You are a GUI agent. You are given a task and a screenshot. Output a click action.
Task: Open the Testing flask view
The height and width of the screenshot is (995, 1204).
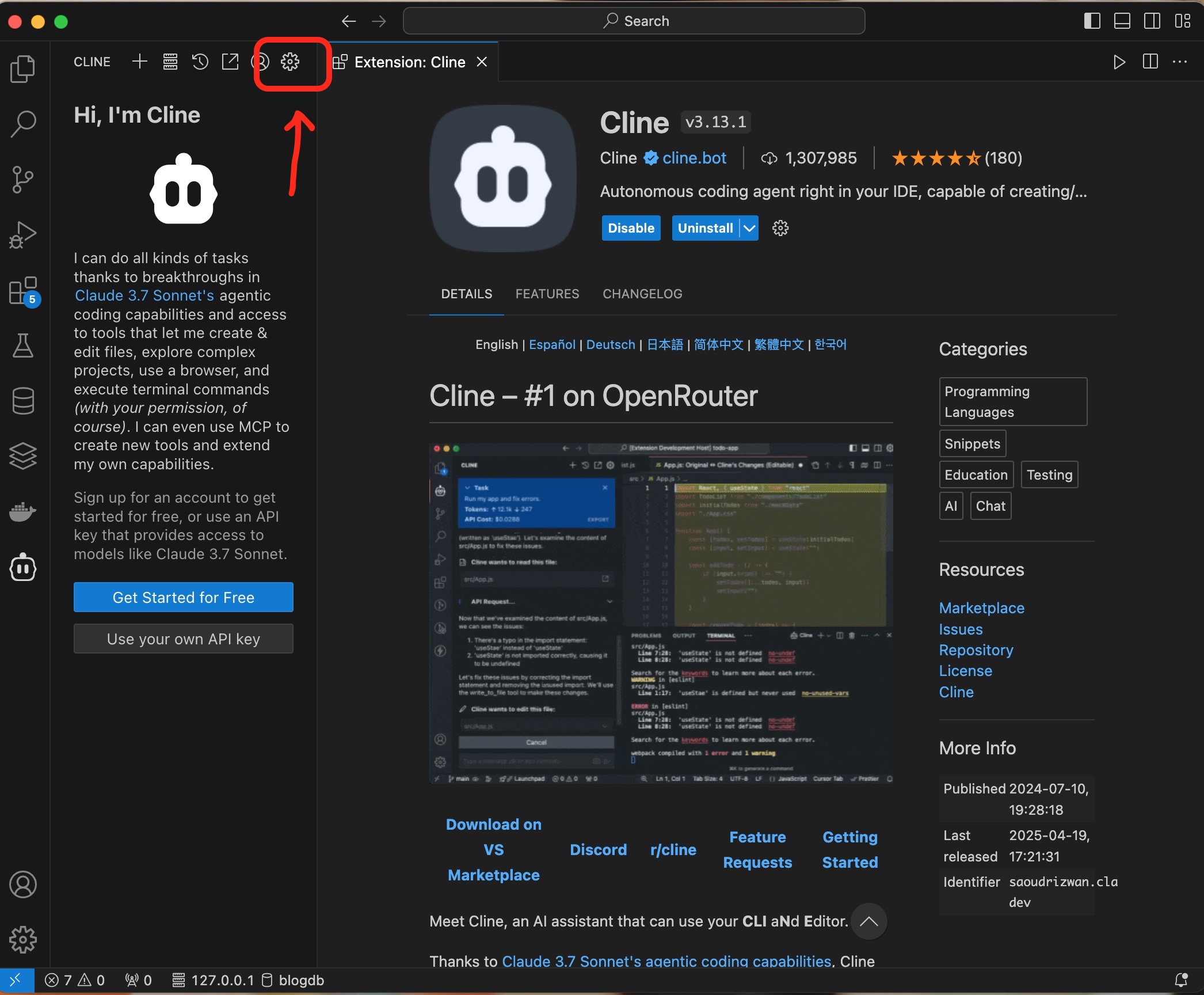pyautogui.click(x=23, y=345)
